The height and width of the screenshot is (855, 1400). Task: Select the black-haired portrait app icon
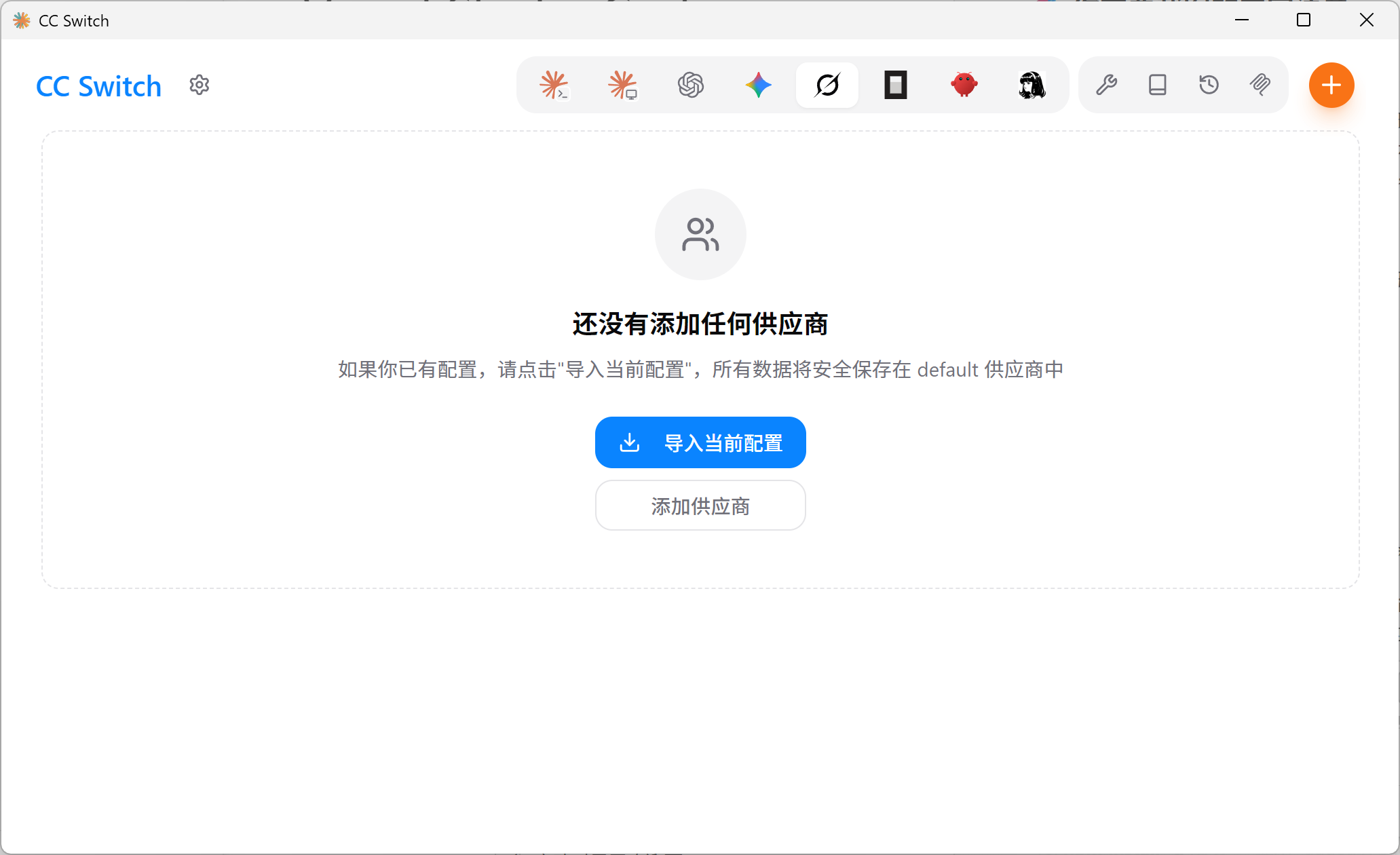pos(1032,85)
